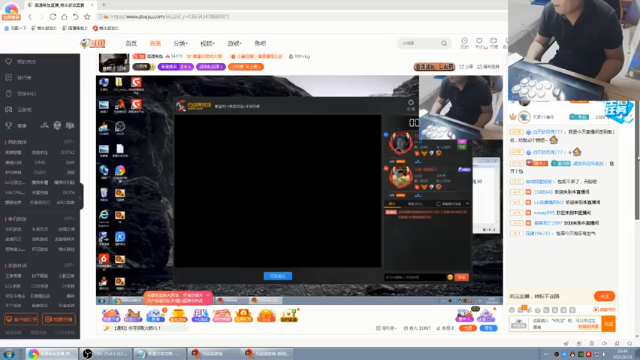Open a new browser tab with plus

click(103, 5)
